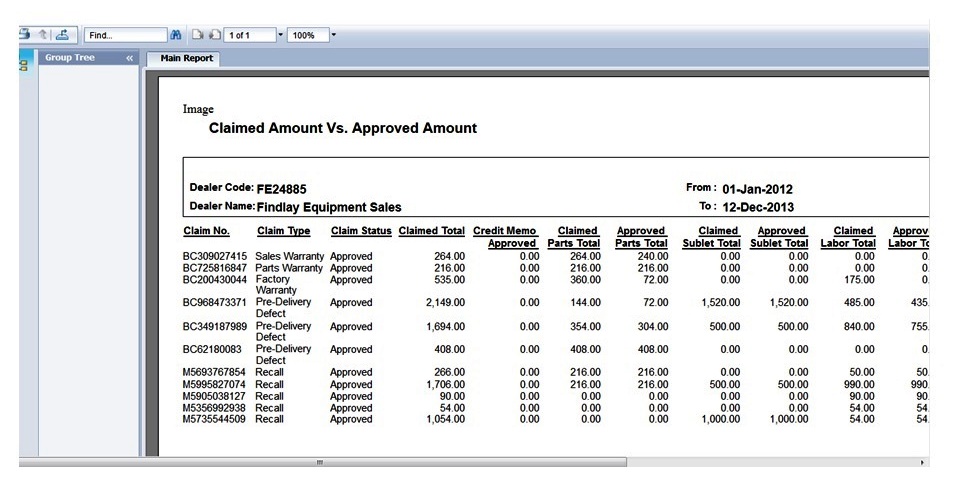The image size is (957, 487).
Task: Go to the next page icon
Action: click(x=213, y=35)
